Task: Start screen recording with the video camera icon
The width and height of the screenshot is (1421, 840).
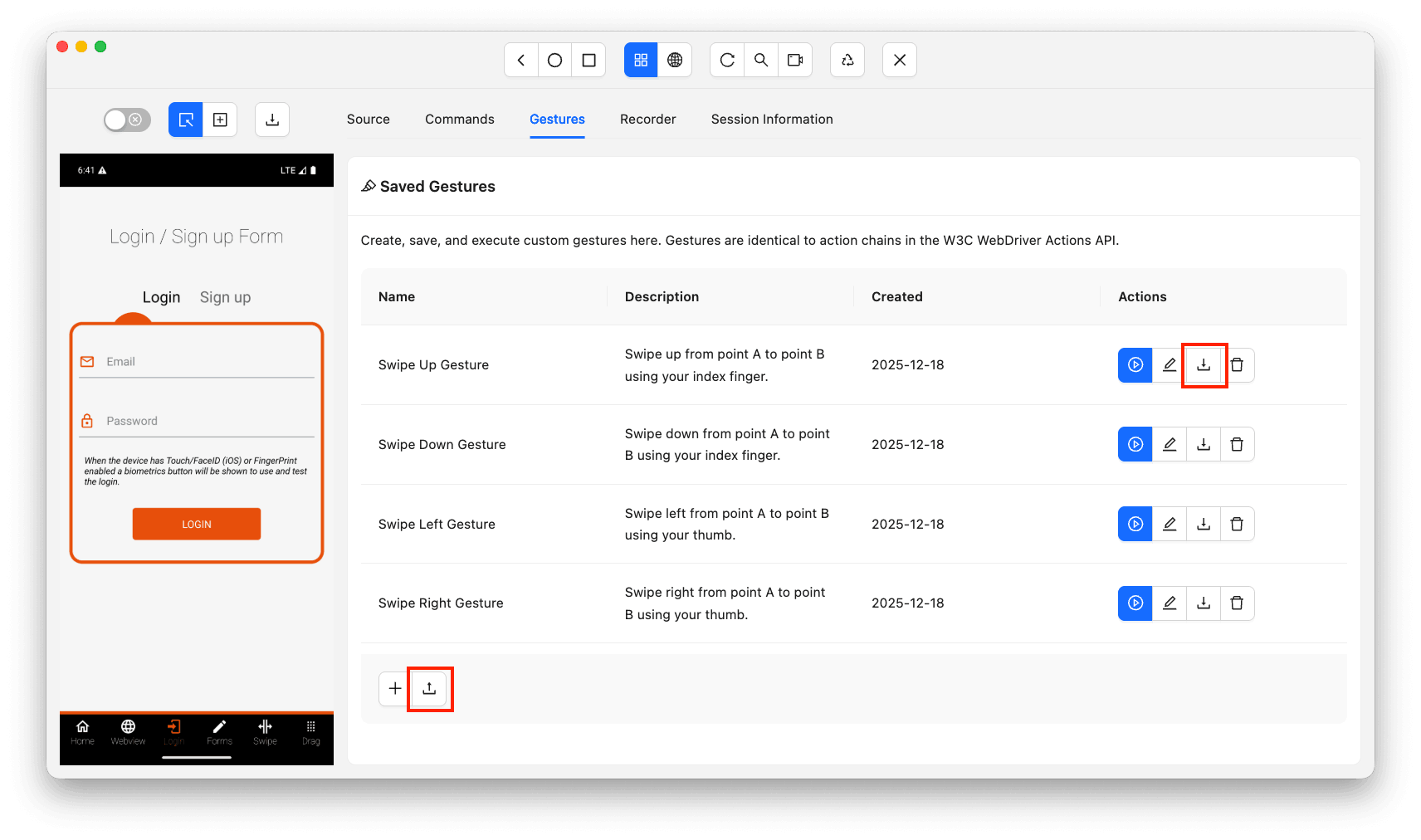Action: (795, 60)
